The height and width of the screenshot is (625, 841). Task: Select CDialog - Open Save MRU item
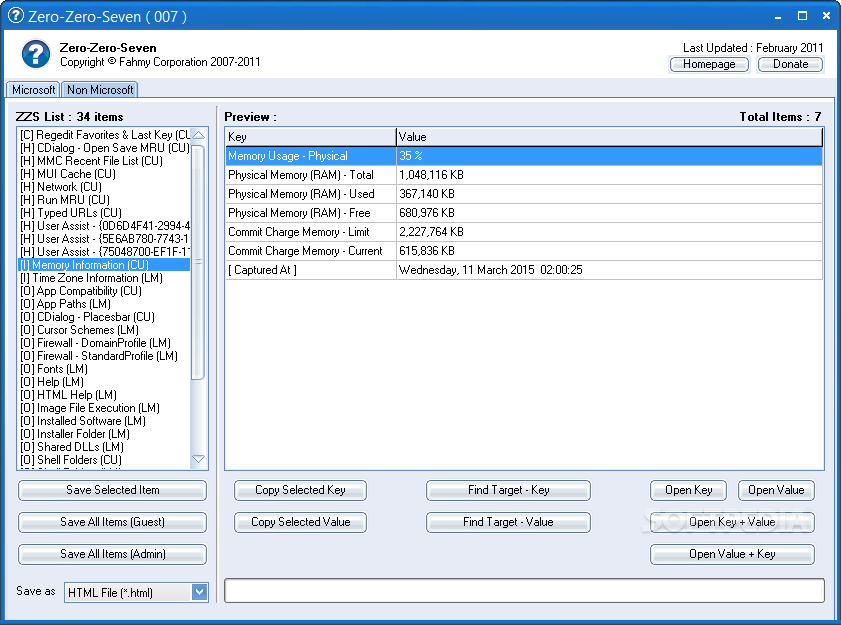(105, 148)
